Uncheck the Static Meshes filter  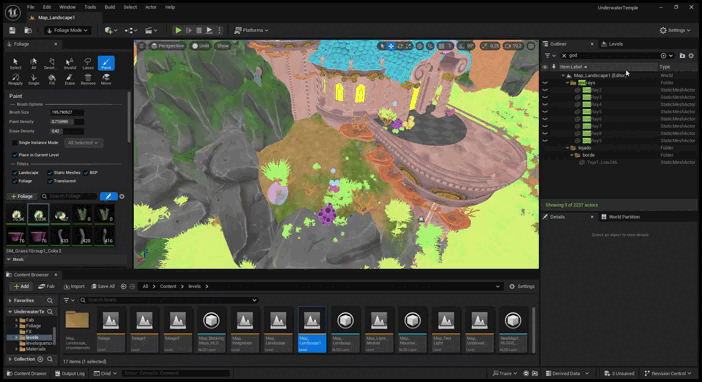pos(50,173)
